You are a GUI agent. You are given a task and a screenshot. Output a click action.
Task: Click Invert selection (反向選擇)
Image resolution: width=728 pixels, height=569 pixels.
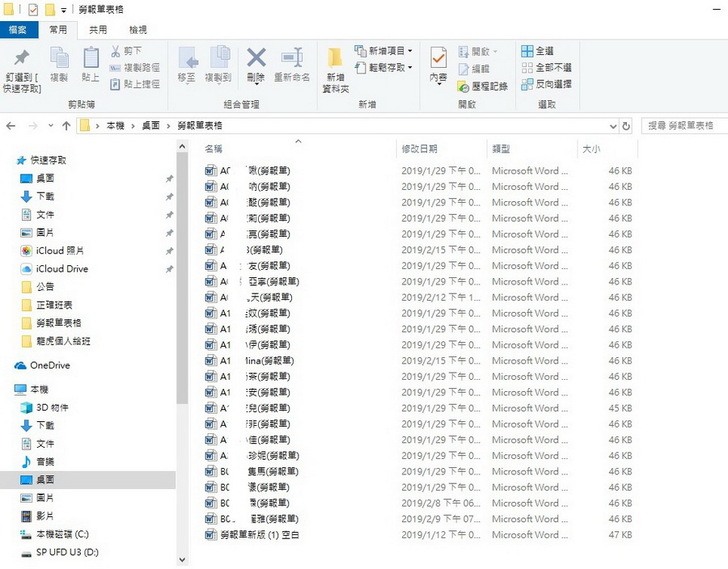click(x=546, y=84)
